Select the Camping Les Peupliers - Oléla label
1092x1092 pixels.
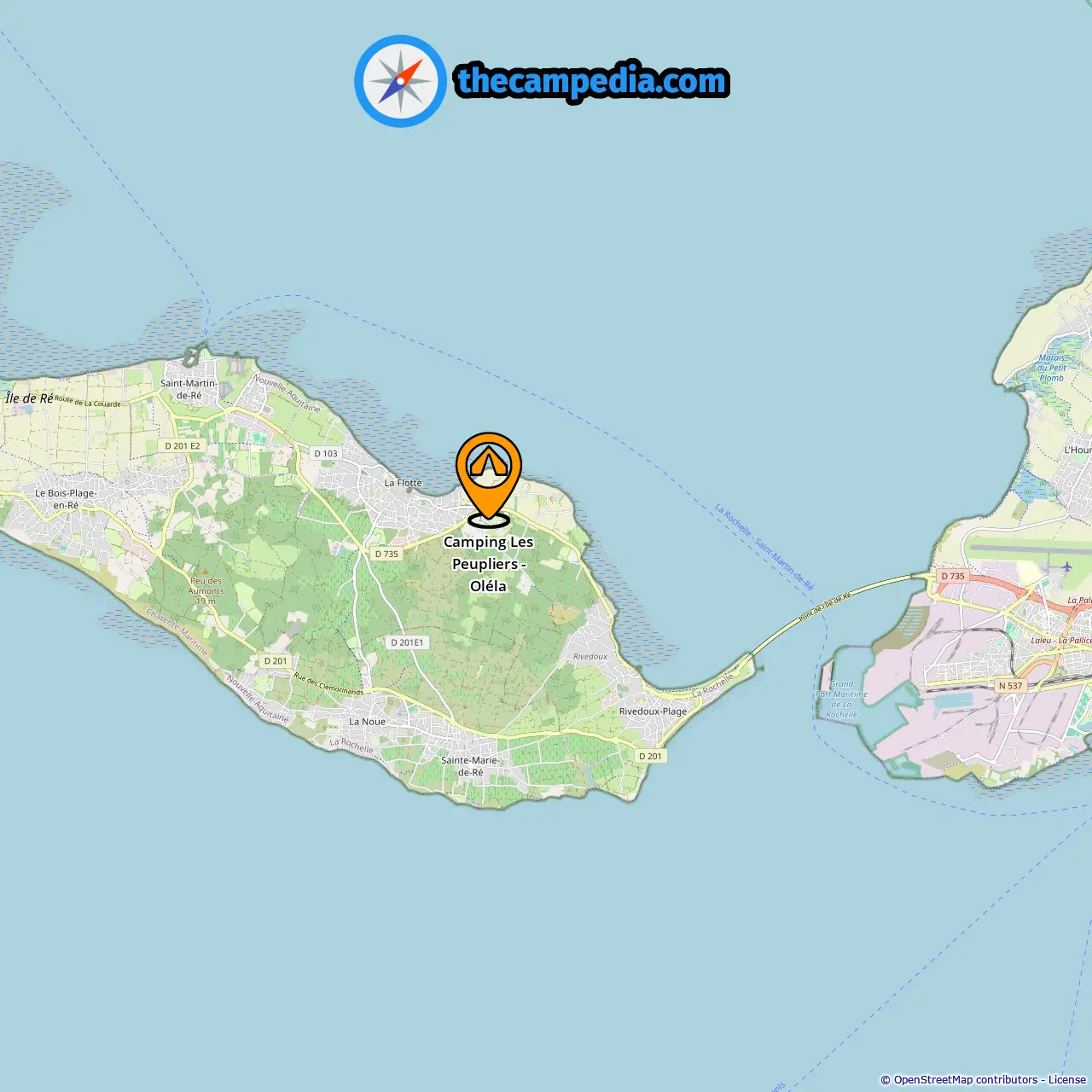pyautogui.click(x=488, y=564)
